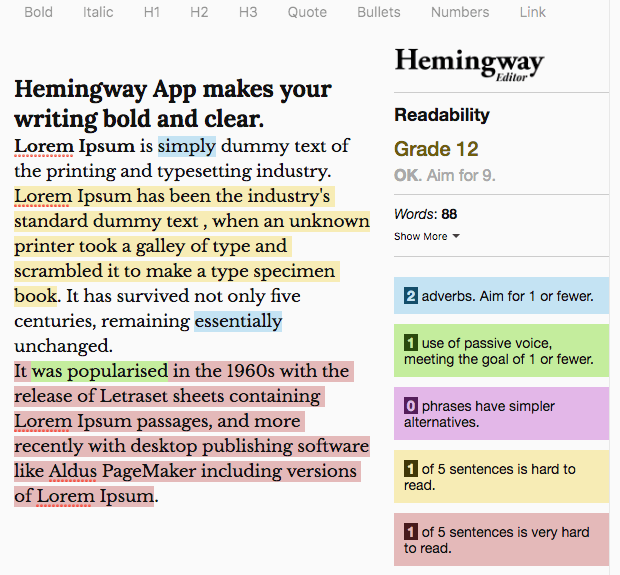620x575 pixels.
Task: Select the purple simpler phrases legend box
Action: 501,413
